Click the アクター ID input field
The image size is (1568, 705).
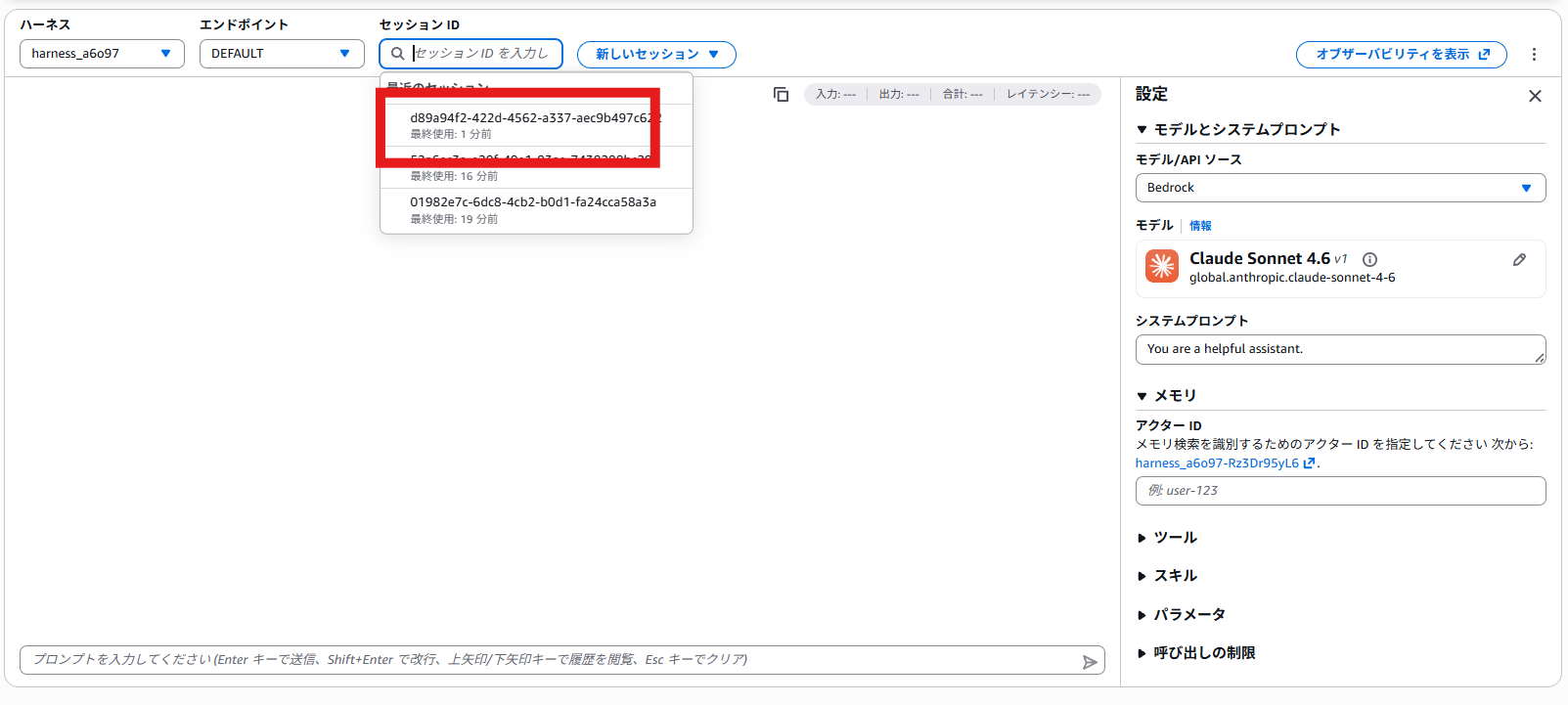tap(1340, 491)
